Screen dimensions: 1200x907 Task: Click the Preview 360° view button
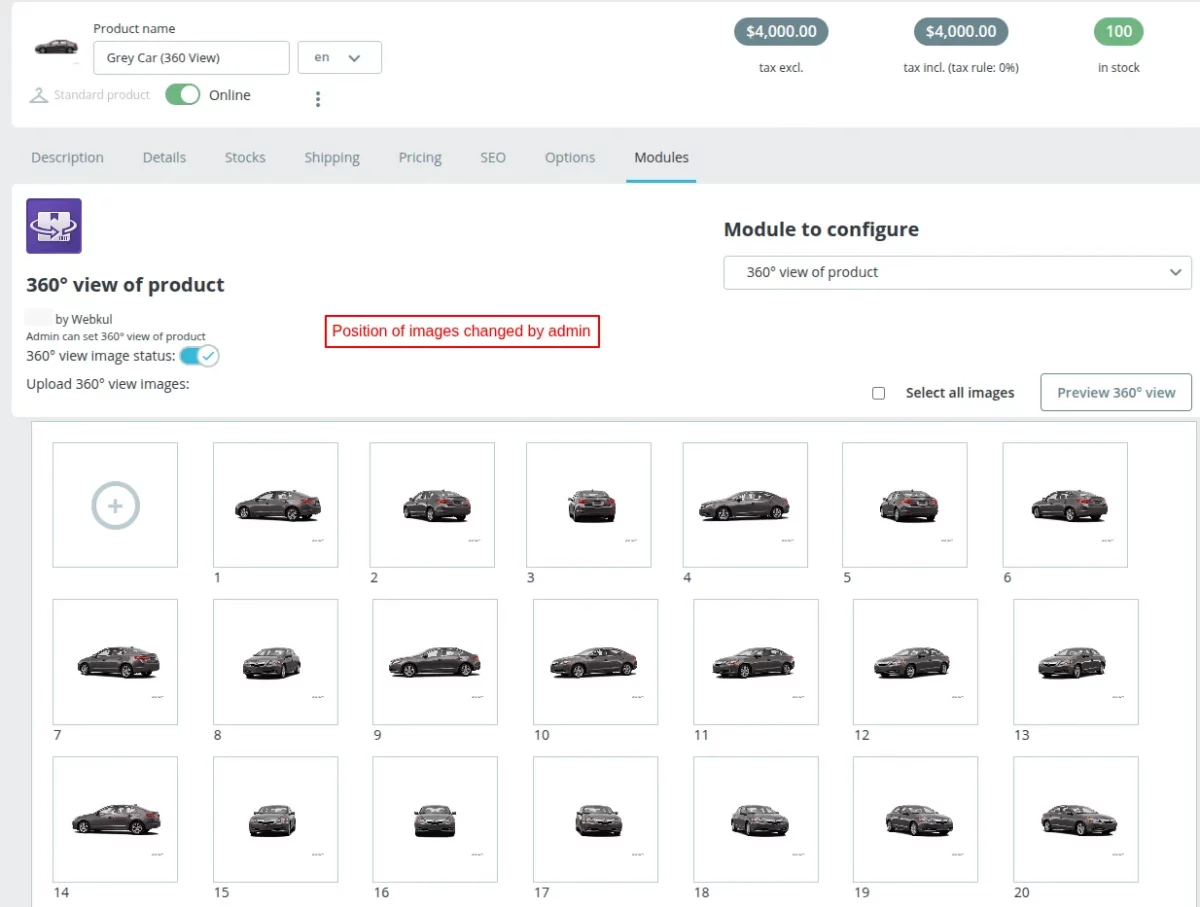pyautogui.click(x=1116, y=393)
